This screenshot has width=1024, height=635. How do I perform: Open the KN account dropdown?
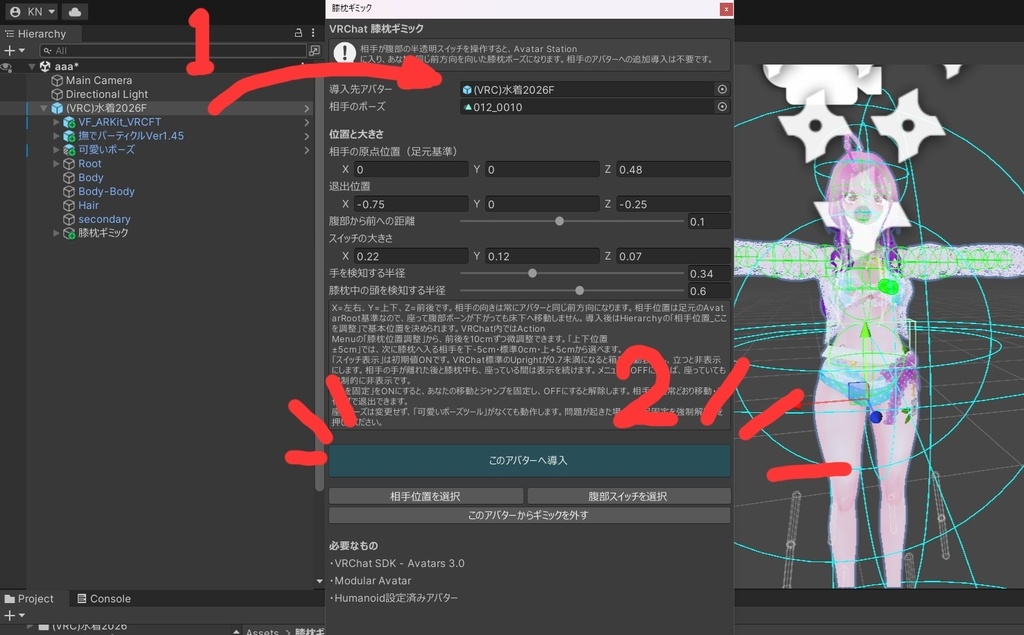[32, 12]
